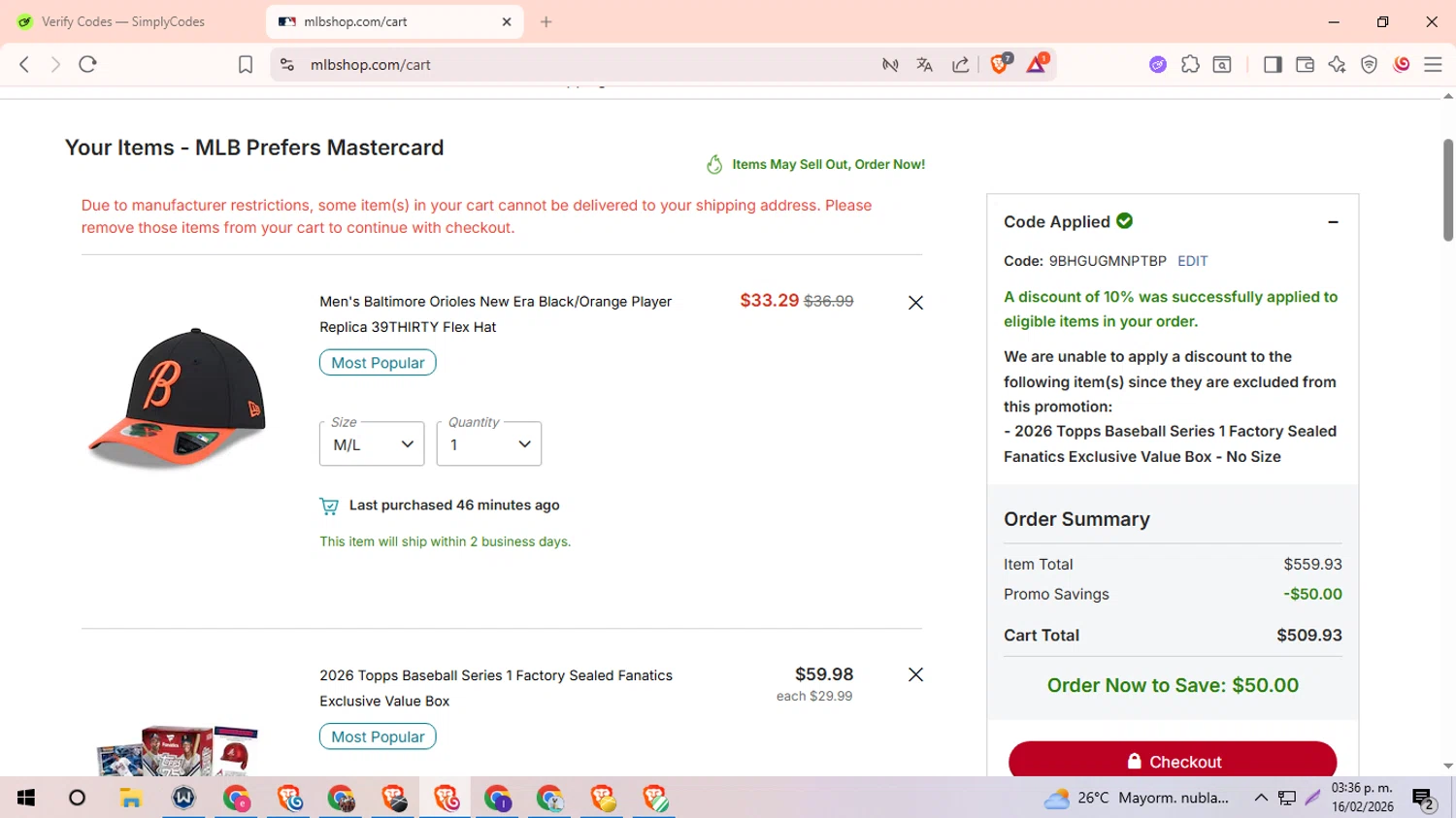The width and height of the screenshot is (1456, 818).
Task: Open the Orioles Flex Hat product link
Action: coord(495,314)
